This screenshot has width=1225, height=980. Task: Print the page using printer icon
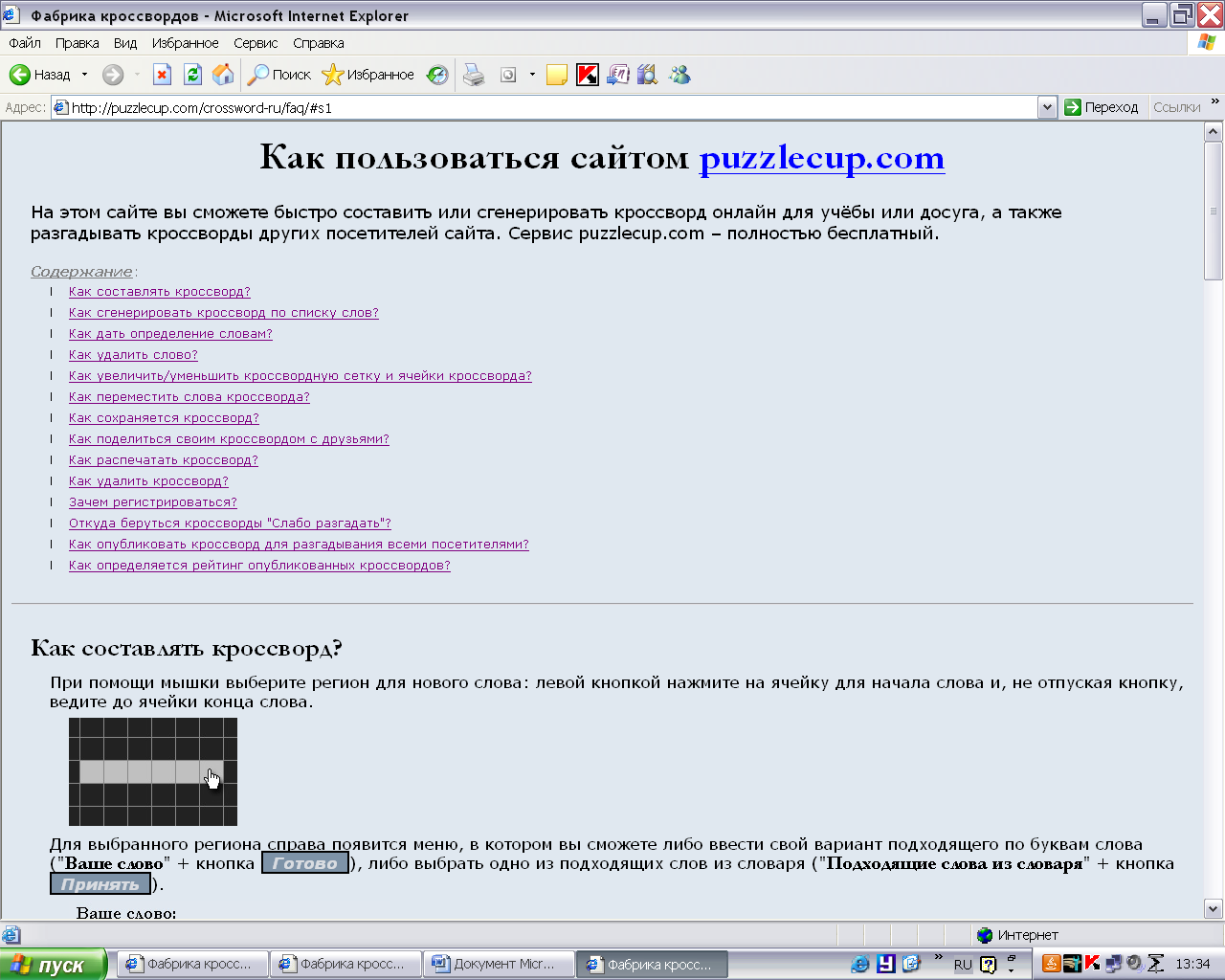tap(474, 75)
